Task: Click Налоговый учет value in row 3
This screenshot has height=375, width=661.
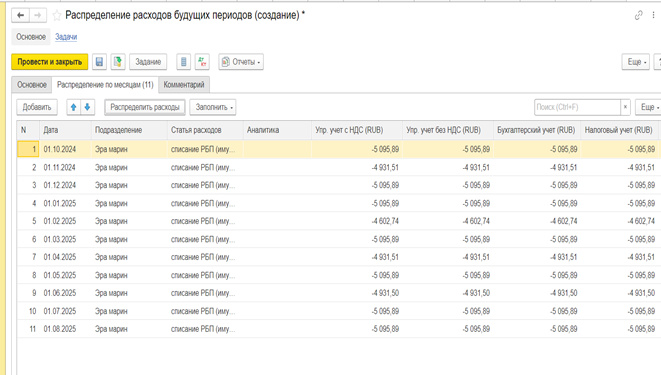Action: 619,185
